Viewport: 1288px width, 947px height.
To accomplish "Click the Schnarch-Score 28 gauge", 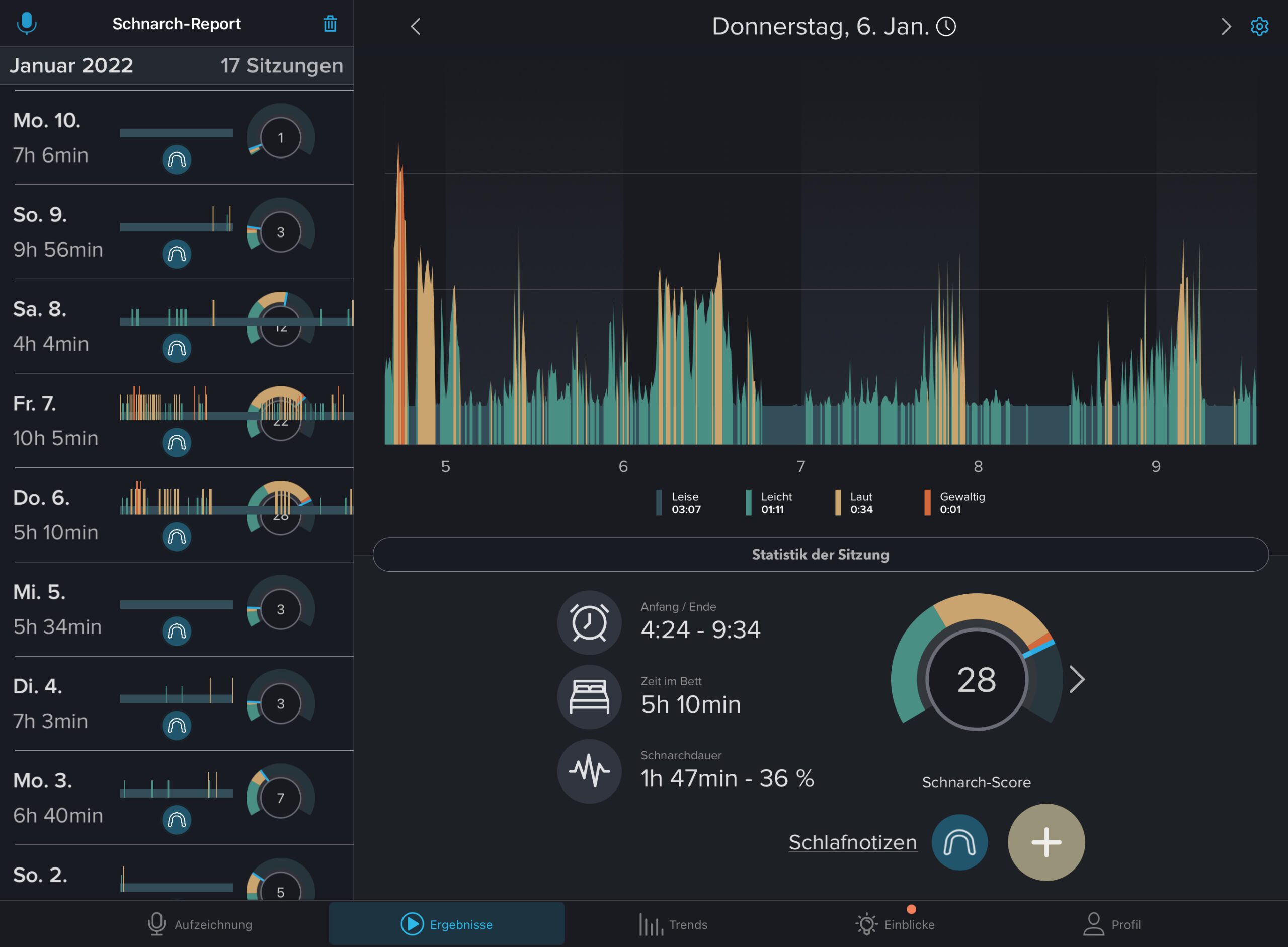I will [x=976, y=680].
